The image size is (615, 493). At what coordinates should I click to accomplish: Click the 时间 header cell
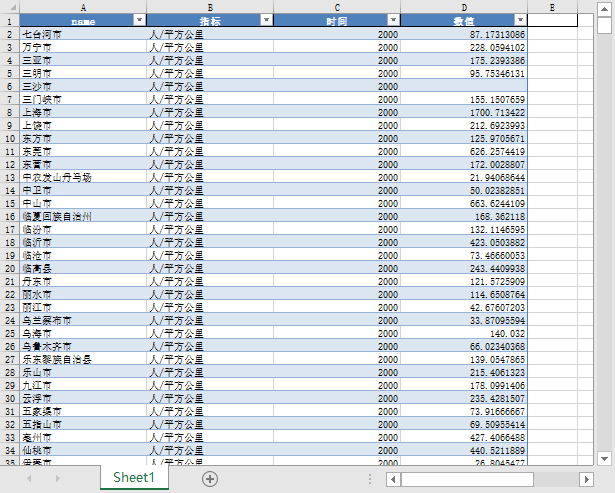(x=337, y=20)
